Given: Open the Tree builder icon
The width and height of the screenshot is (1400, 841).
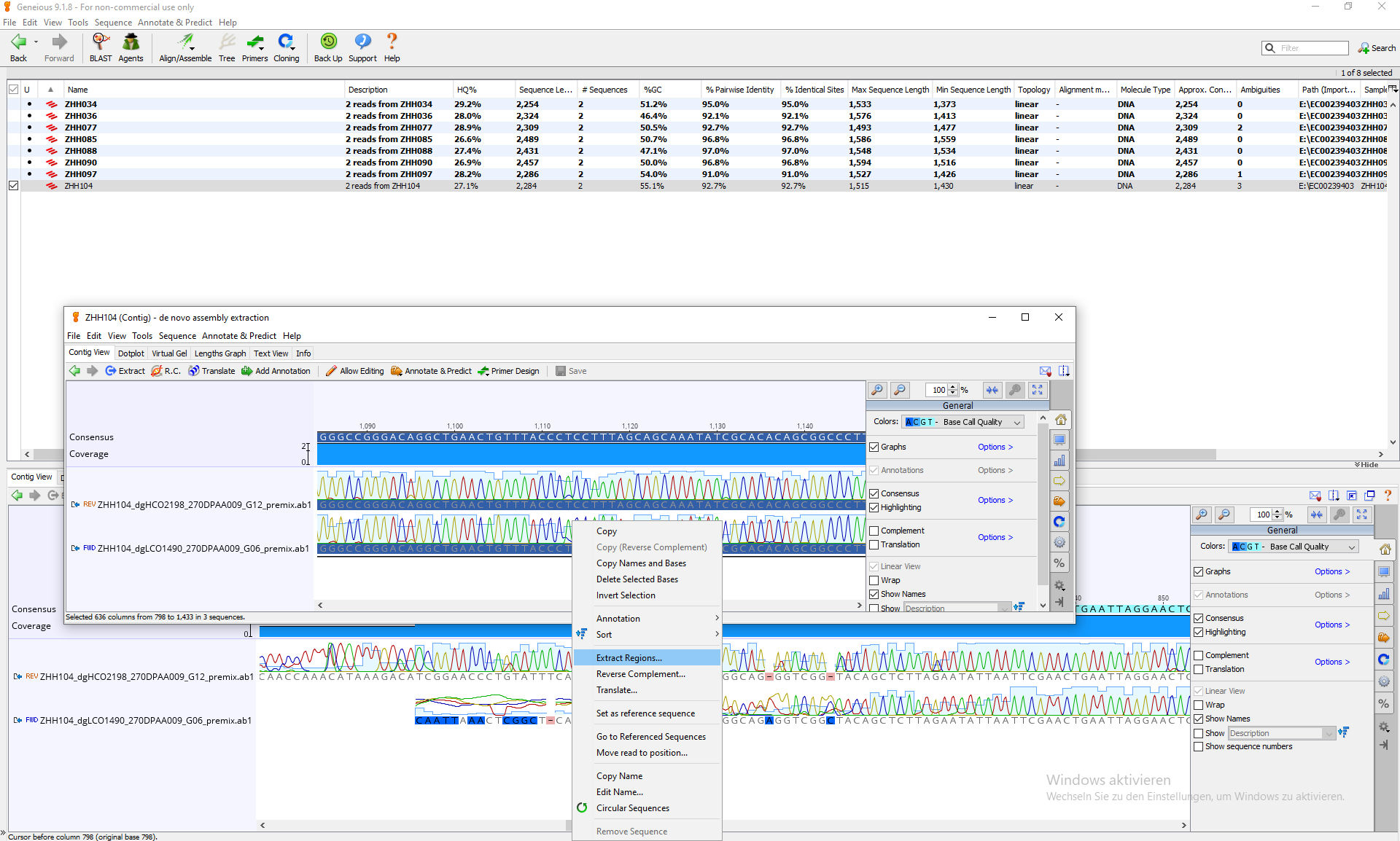Looking at the screenshot, I should [x=227, y=48].
